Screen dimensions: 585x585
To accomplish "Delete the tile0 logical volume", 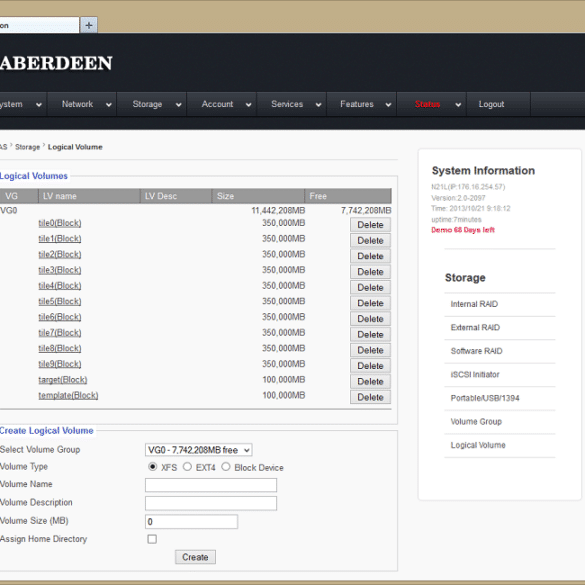I will (x=370, y=225).
